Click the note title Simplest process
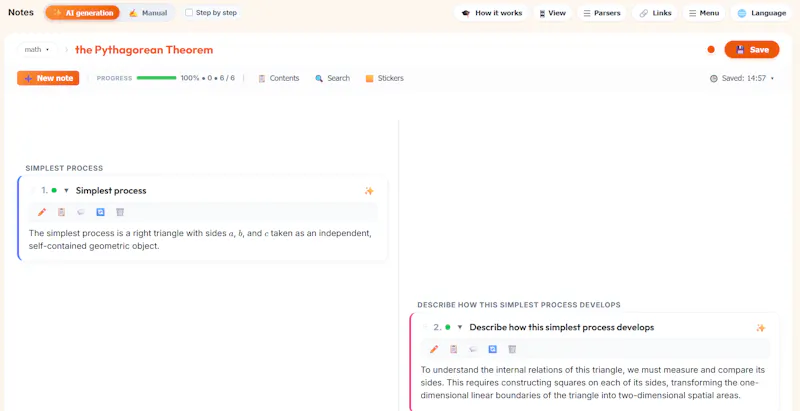Screen dimensions: 800x411 111,191
